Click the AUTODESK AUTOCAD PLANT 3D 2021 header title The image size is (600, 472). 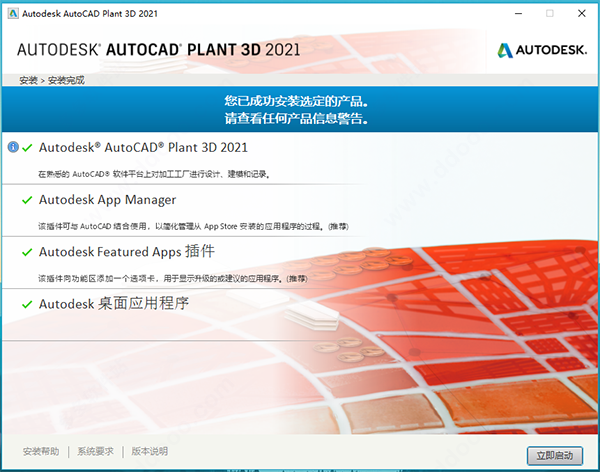[158, 50]
